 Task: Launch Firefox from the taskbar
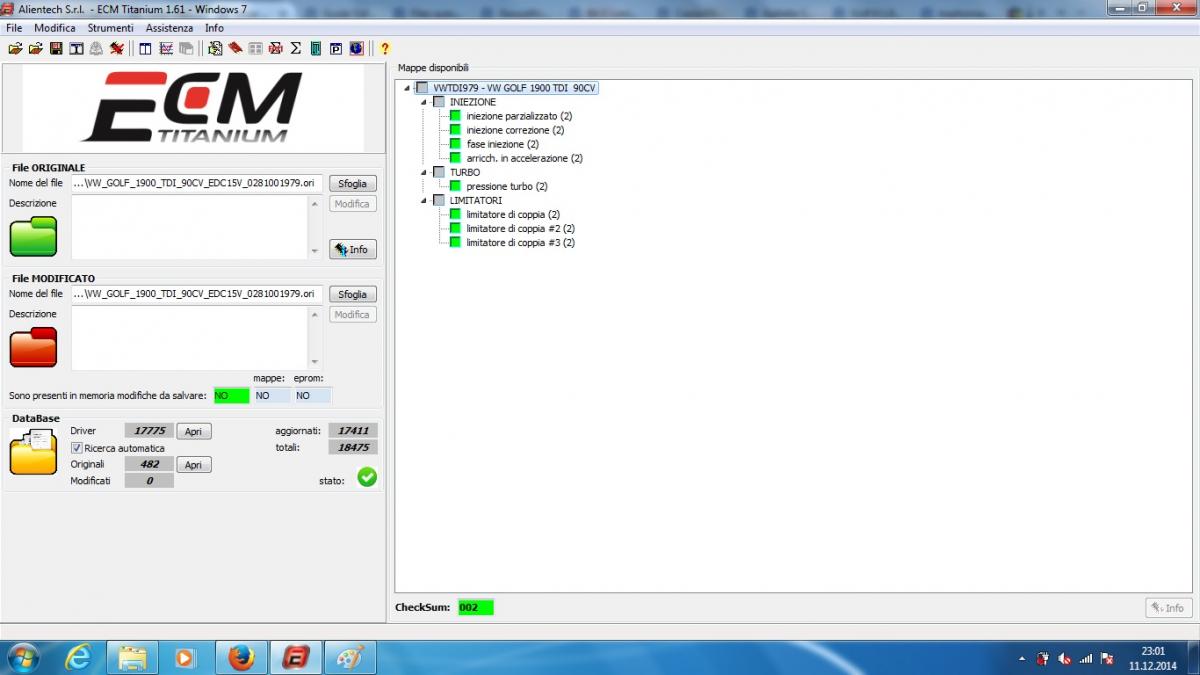coord(241,657)
